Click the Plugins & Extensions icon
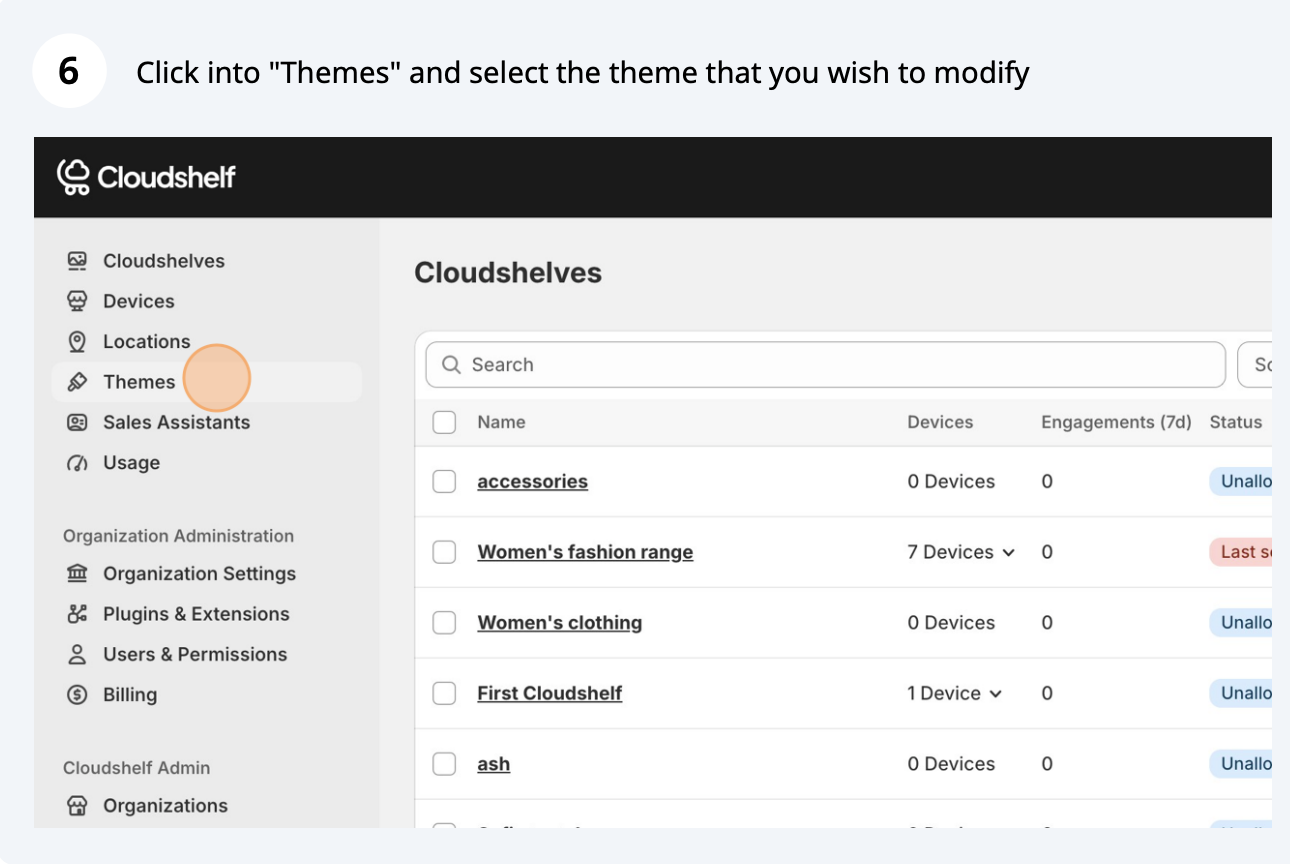Viewport: 1290px width, 864px height. pos(77,614)
